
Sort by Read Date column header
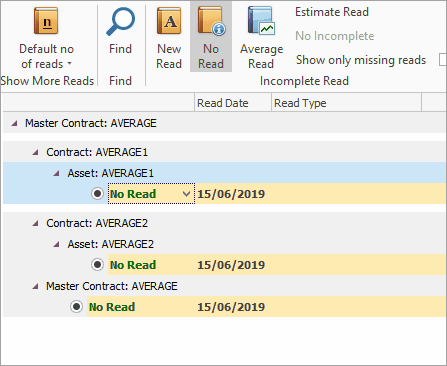[233, 103]
